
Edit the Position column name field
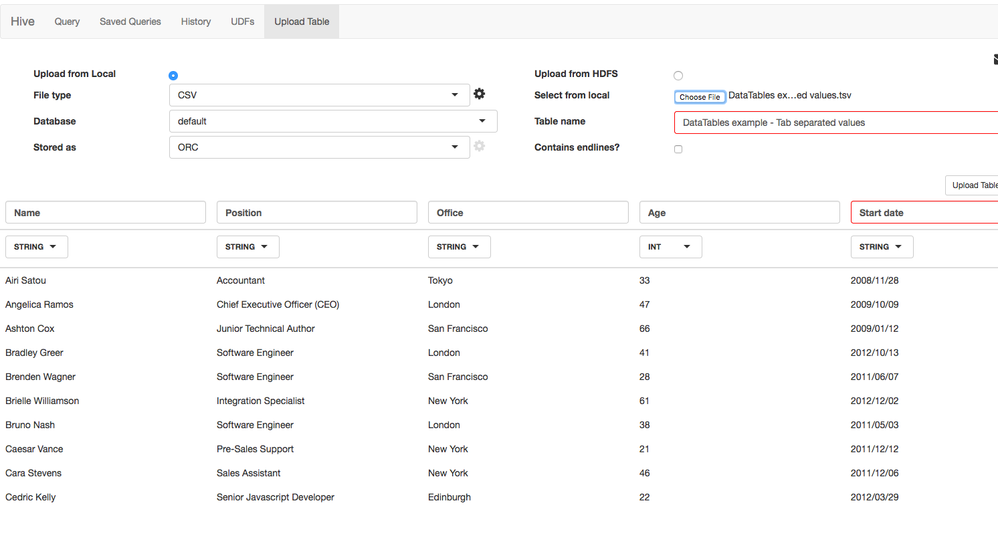click(316, 213)
